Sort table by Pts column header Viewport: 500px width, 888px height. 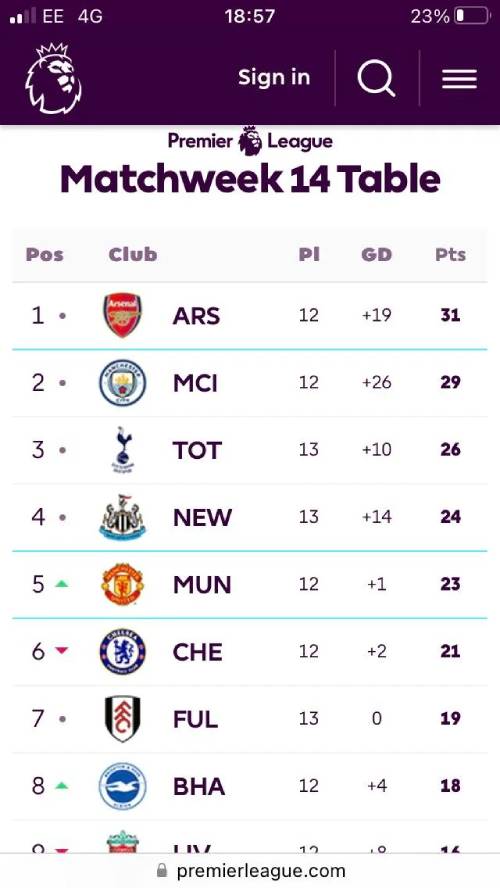(450, 255)
